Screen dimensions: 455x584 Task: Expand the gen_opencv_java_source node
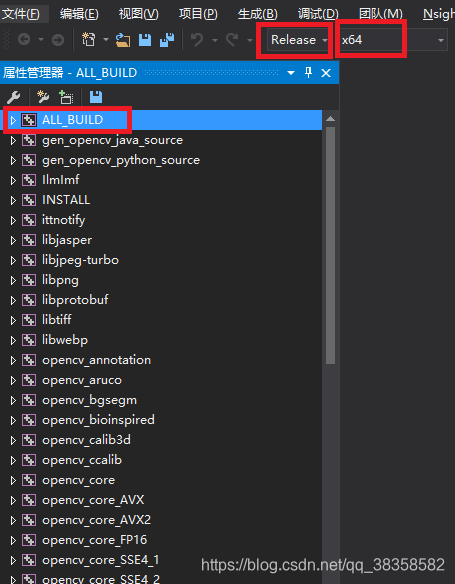click(x=13, y=140)
